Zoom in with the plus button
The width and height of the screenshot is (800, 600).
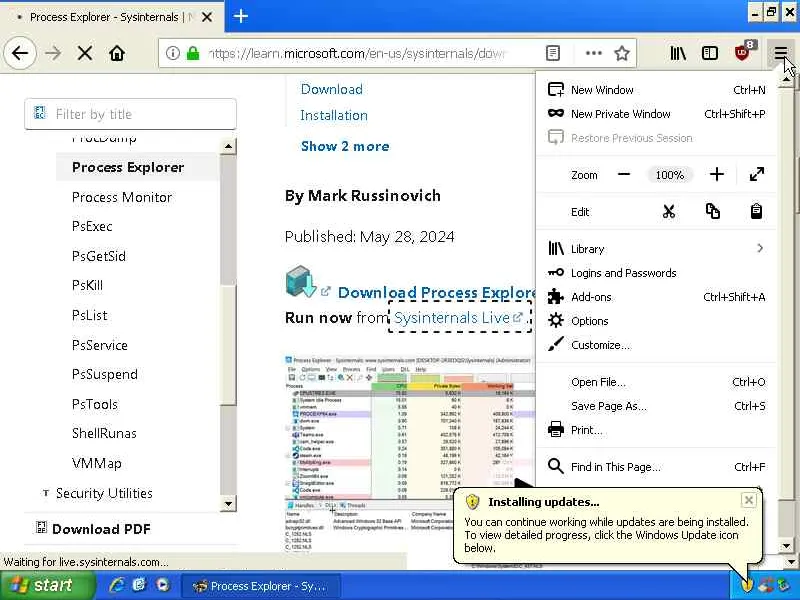(716, 174)
